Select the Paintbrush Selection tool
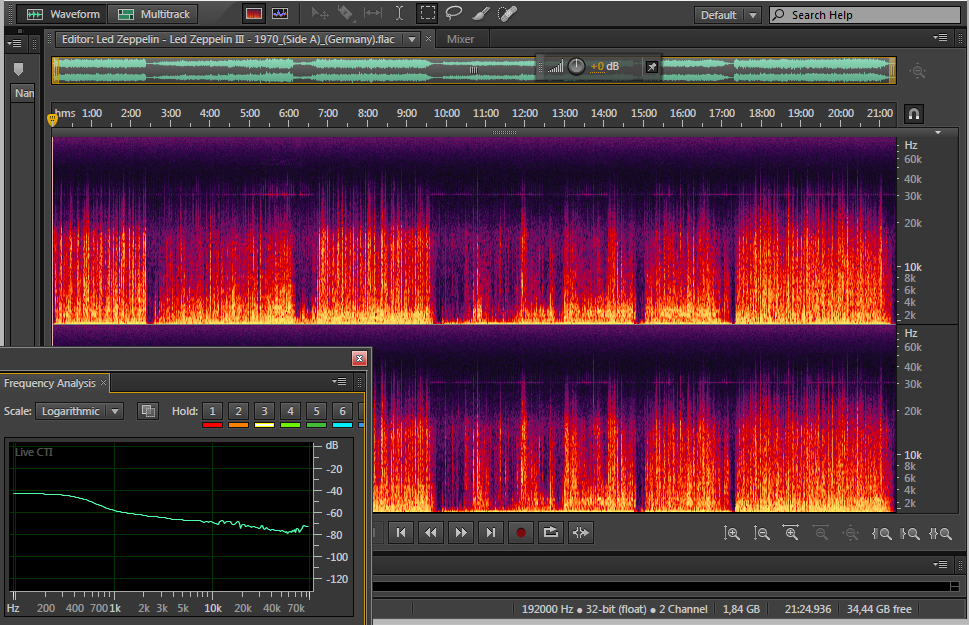Viewport: 969px width, 625px height. coord(480,14)
